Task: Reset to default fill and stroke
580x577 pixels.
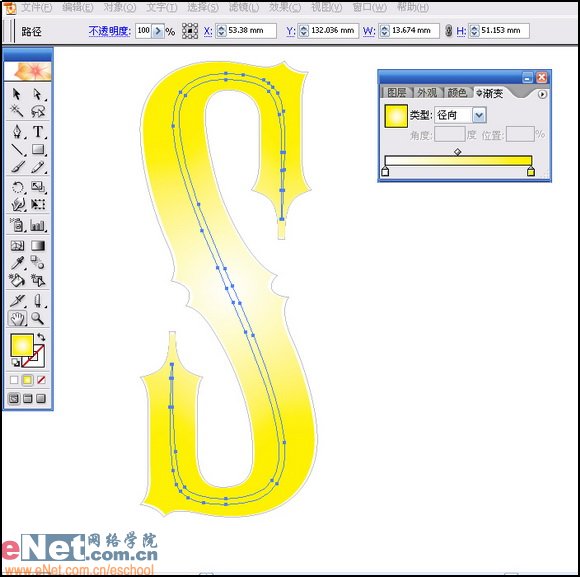Action: coord(15,363)
